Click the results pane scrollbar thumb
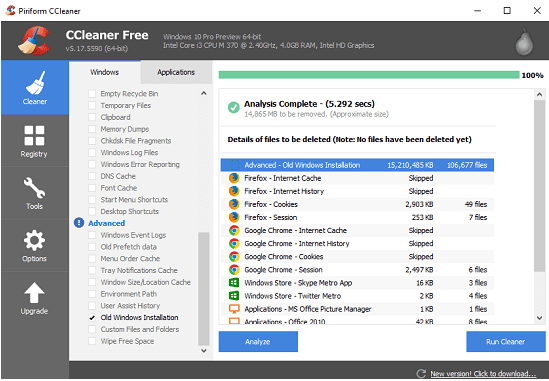Viewport: 549px width, 381px height. pyautogui.click(x=540, y=186)
